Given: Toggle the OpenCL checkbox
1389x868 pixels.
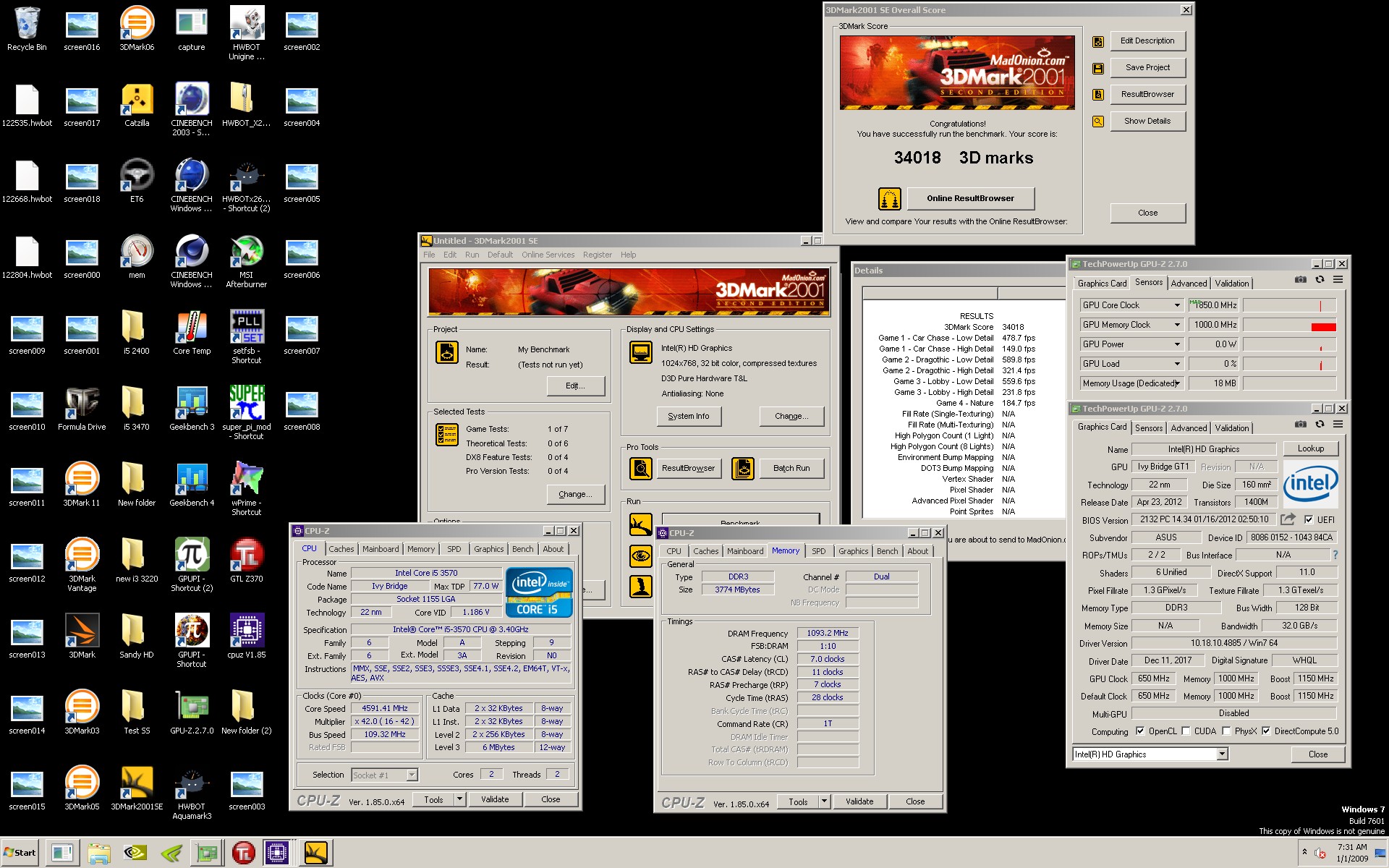Looking at the screenshot, I should (x=1140, y=731).
